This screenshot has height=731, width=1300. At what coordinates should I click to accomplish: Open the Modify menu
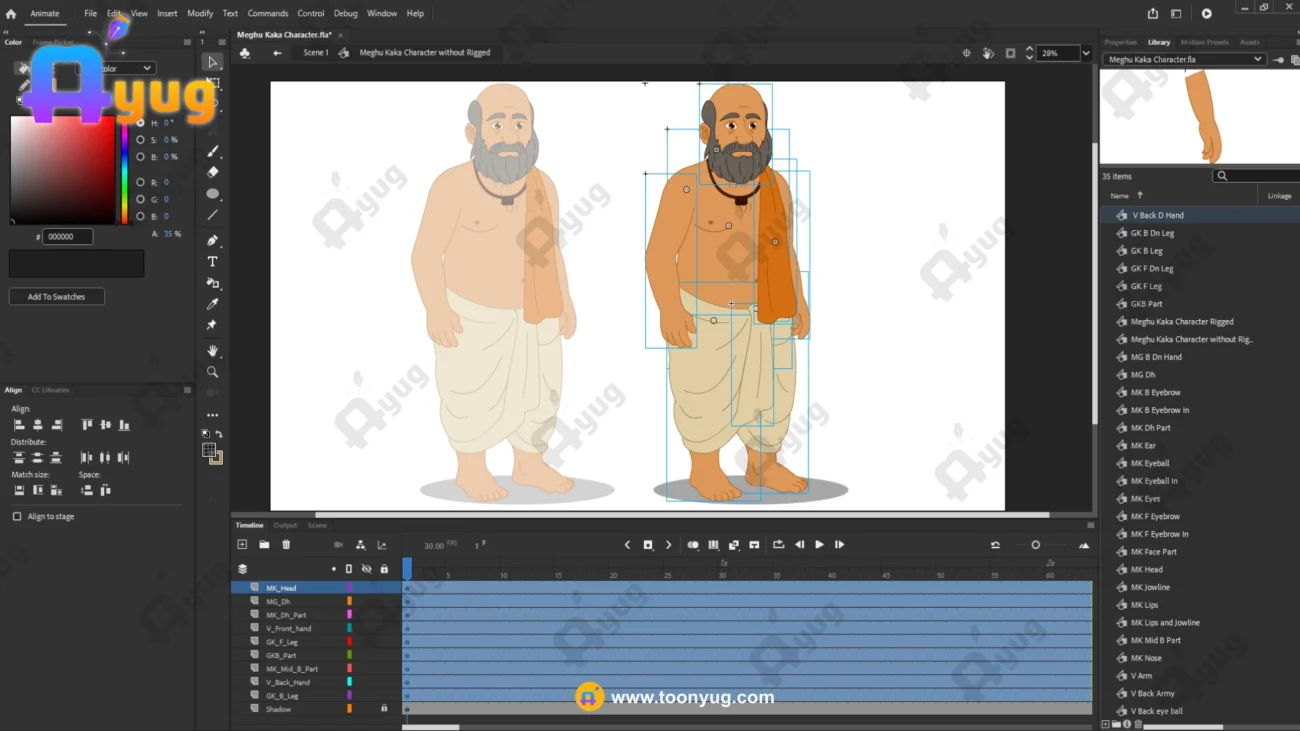(x=200, y=14)
